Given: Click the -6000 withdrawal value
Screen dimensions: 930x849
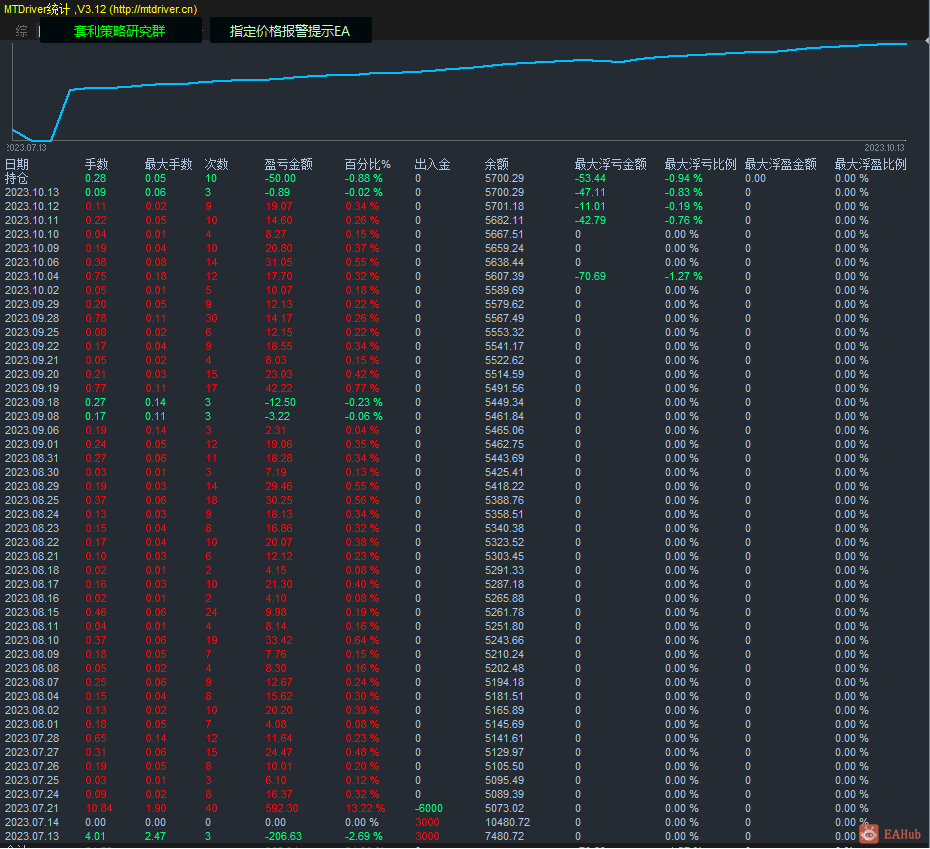Looking at the screenshot, I should pos(429,809).
